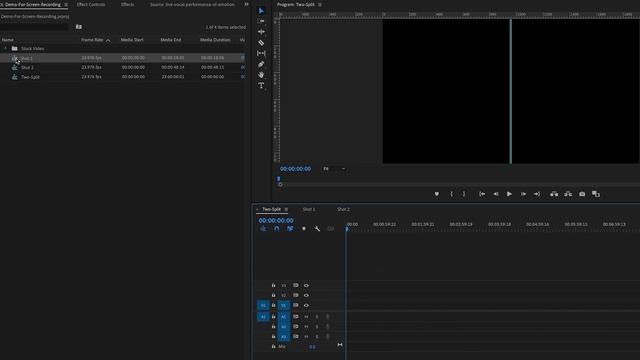The height and width of the screenshot is (360, 640).
Task: Select the Slip tool
Action: pos(261,53)
